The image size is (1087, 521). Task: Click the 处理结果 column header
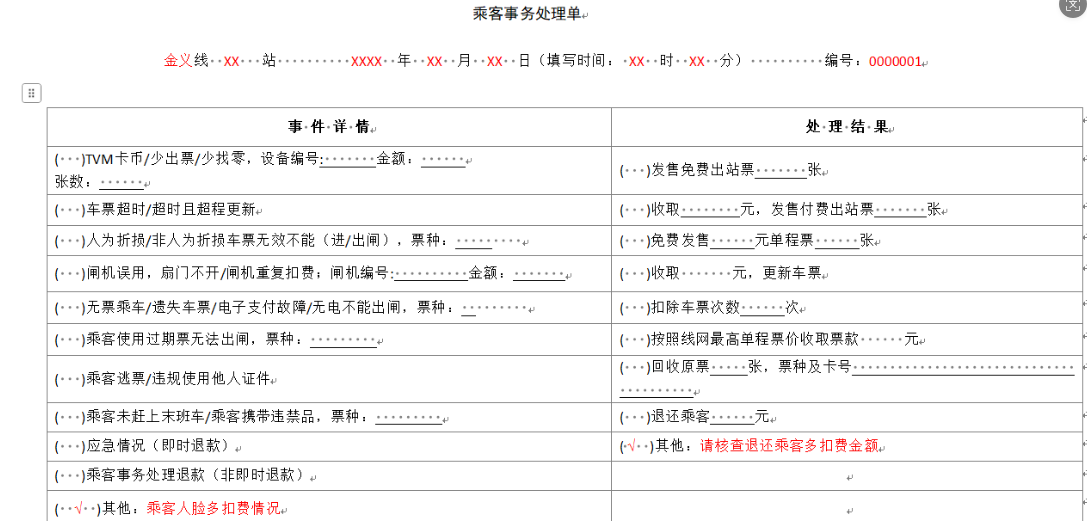pos(846,127)
